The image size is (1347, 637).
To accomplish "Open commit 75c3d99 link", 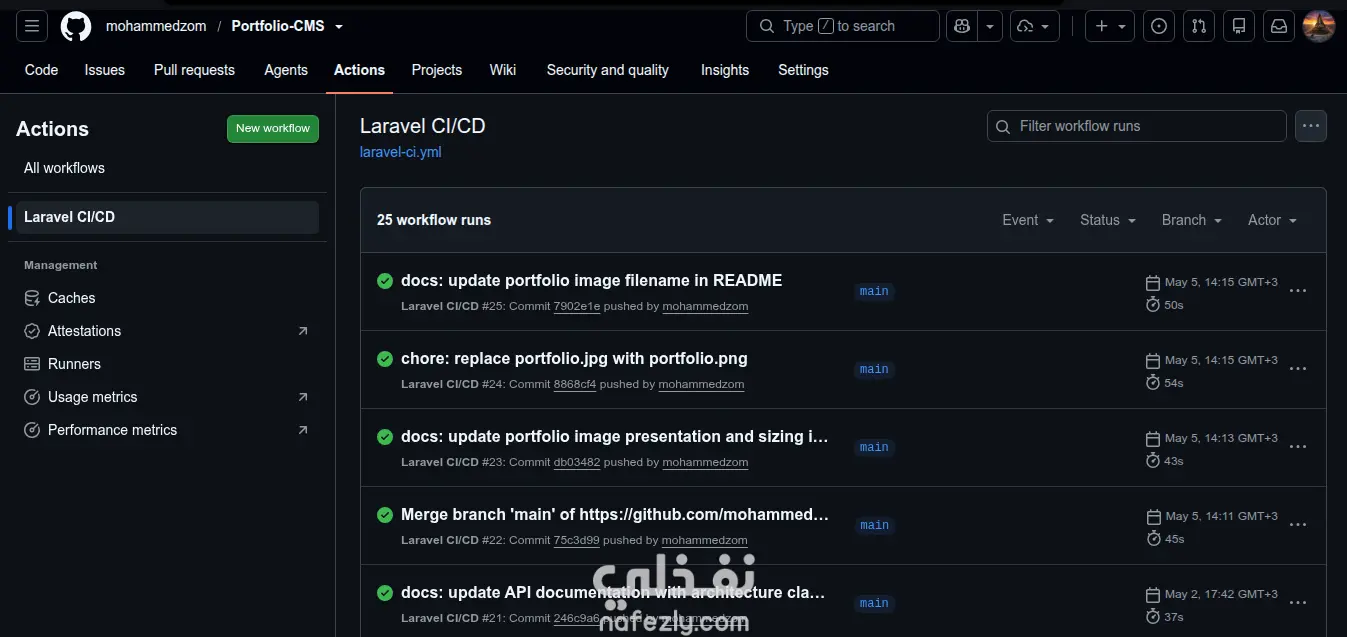I will coord(577,540).
